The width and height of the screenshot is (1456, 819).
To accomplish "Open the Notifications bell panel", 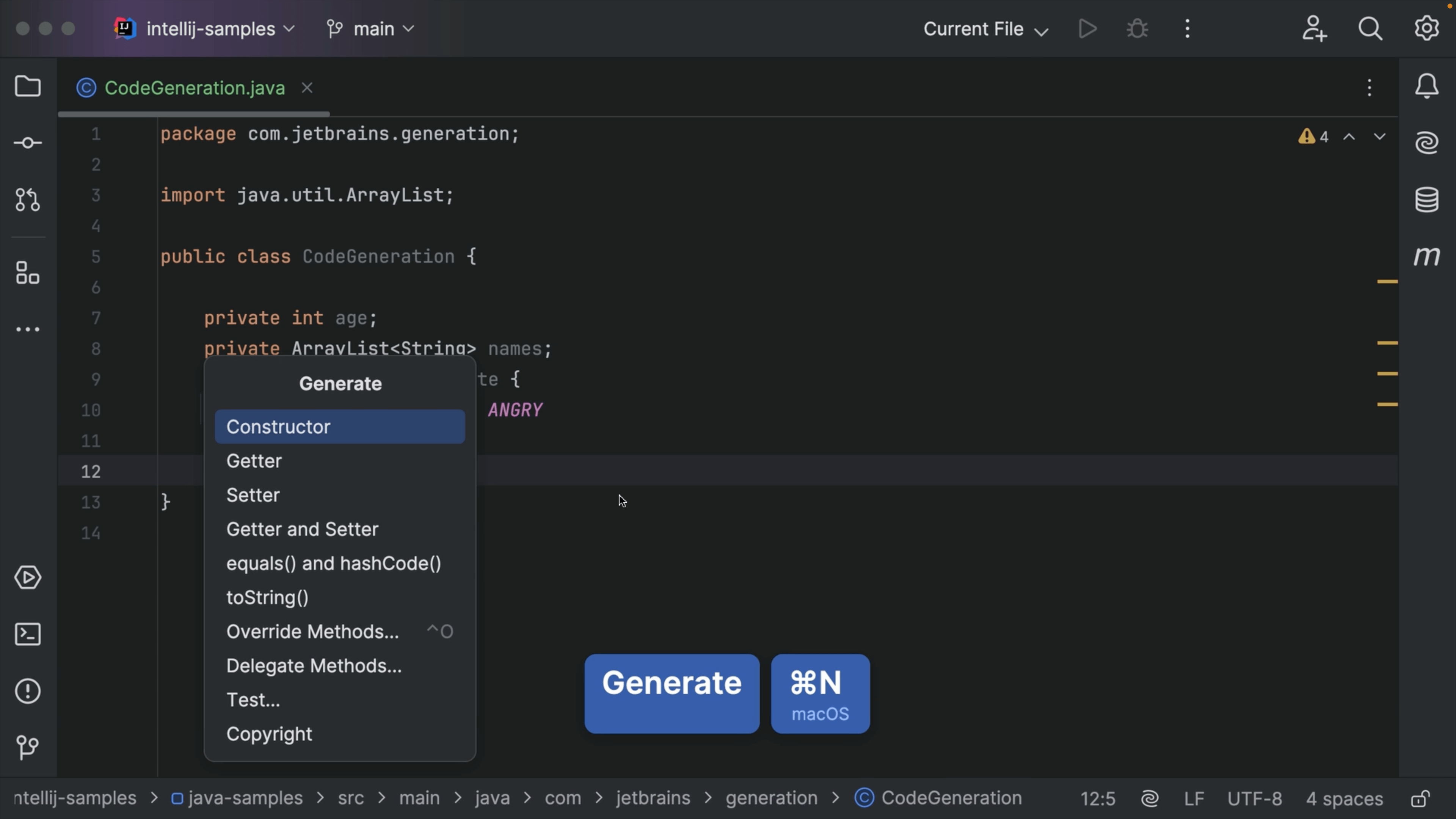I will tap(1426, 86).
